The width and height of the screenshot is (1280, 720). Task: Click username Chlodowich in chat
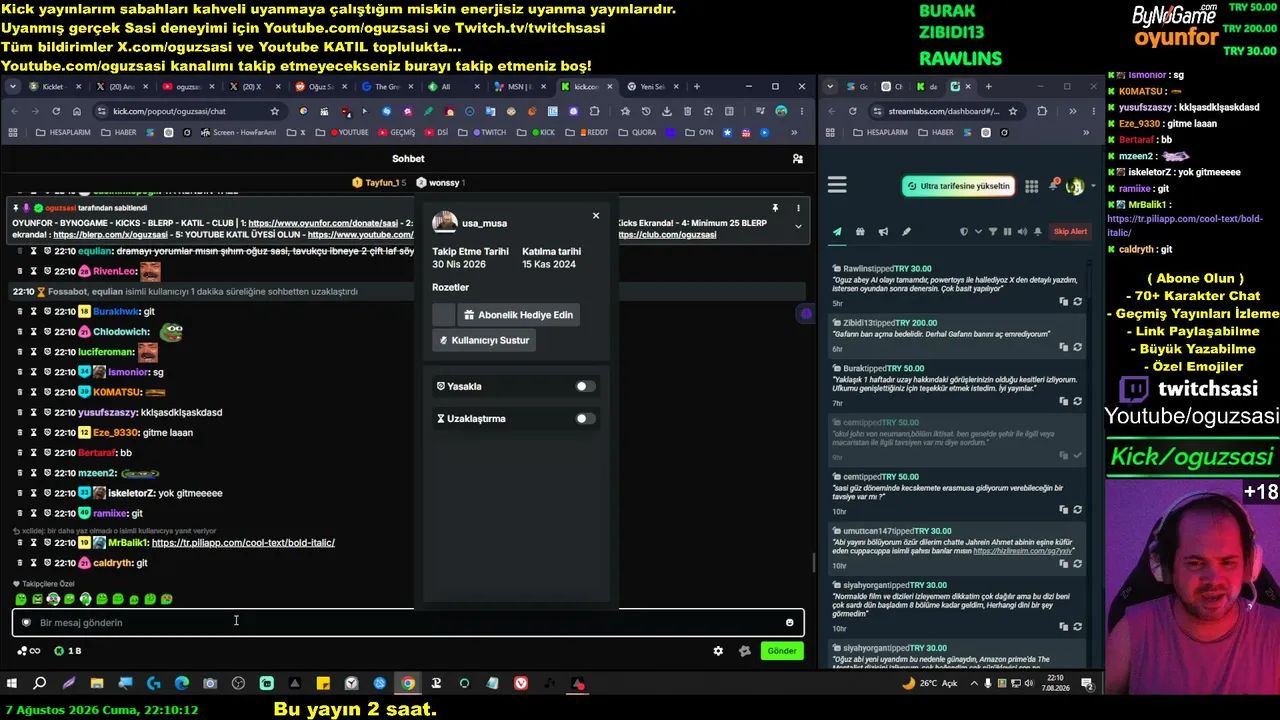coord(121,331)
